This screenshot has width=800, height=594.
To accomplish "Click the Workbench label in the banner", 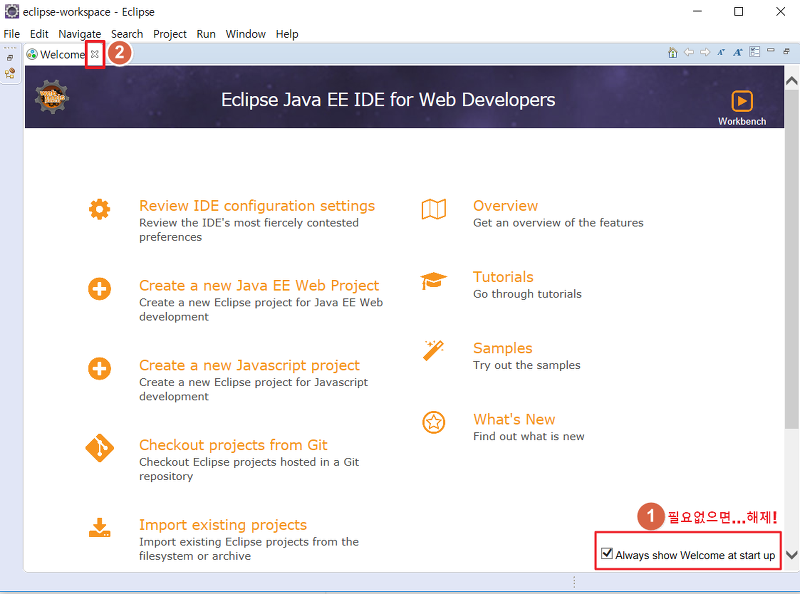I will click(x=742, y=121).
